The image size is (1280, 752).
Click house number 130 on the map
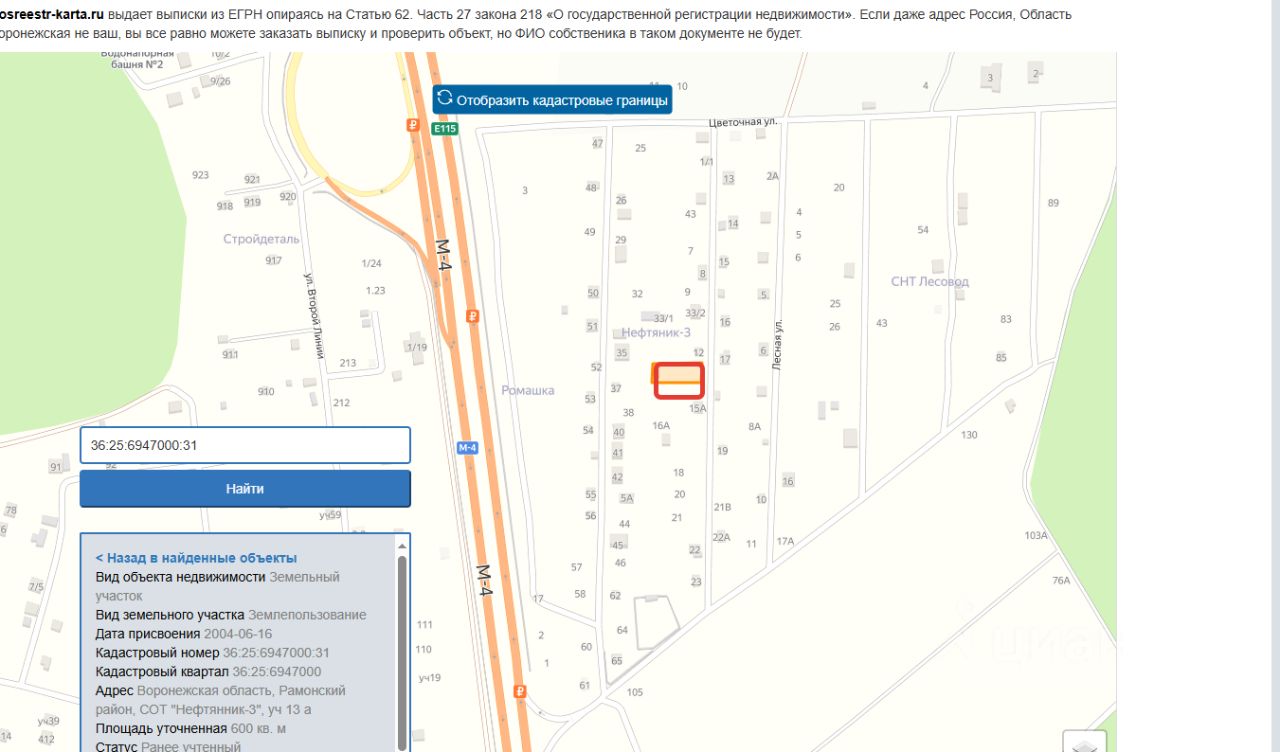(x=969, y=435)
